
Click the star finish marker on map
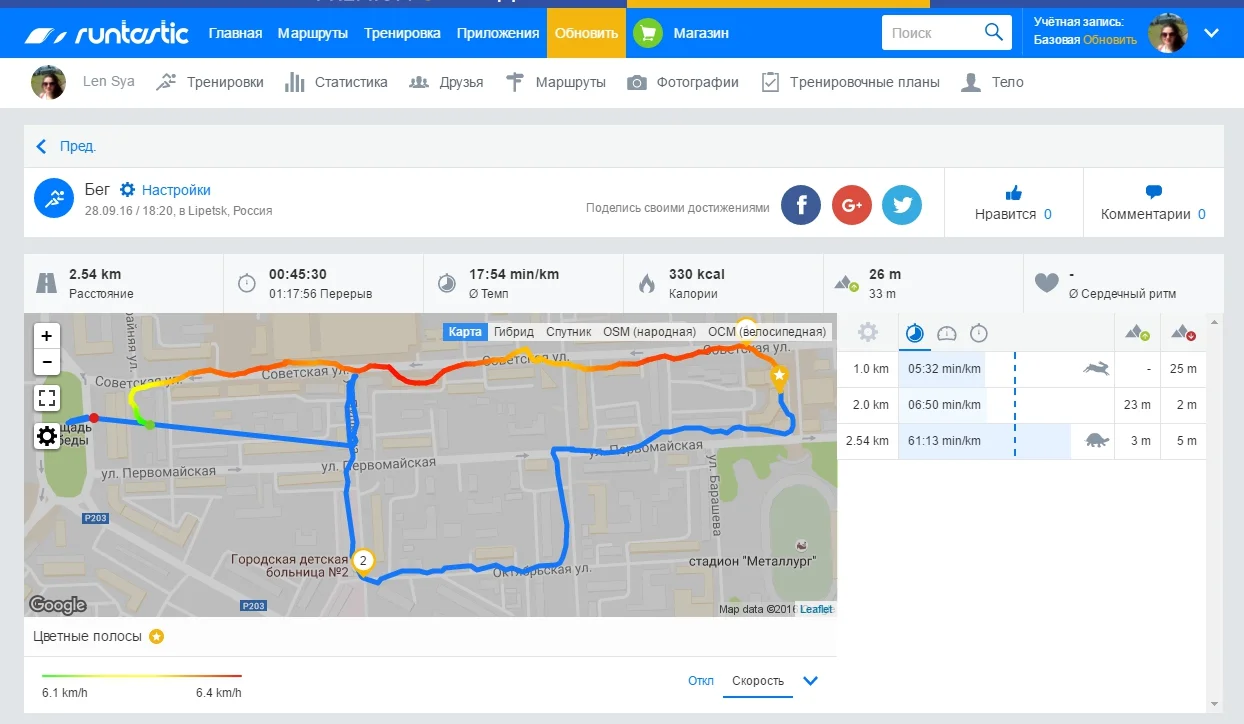tap(779, 377)
